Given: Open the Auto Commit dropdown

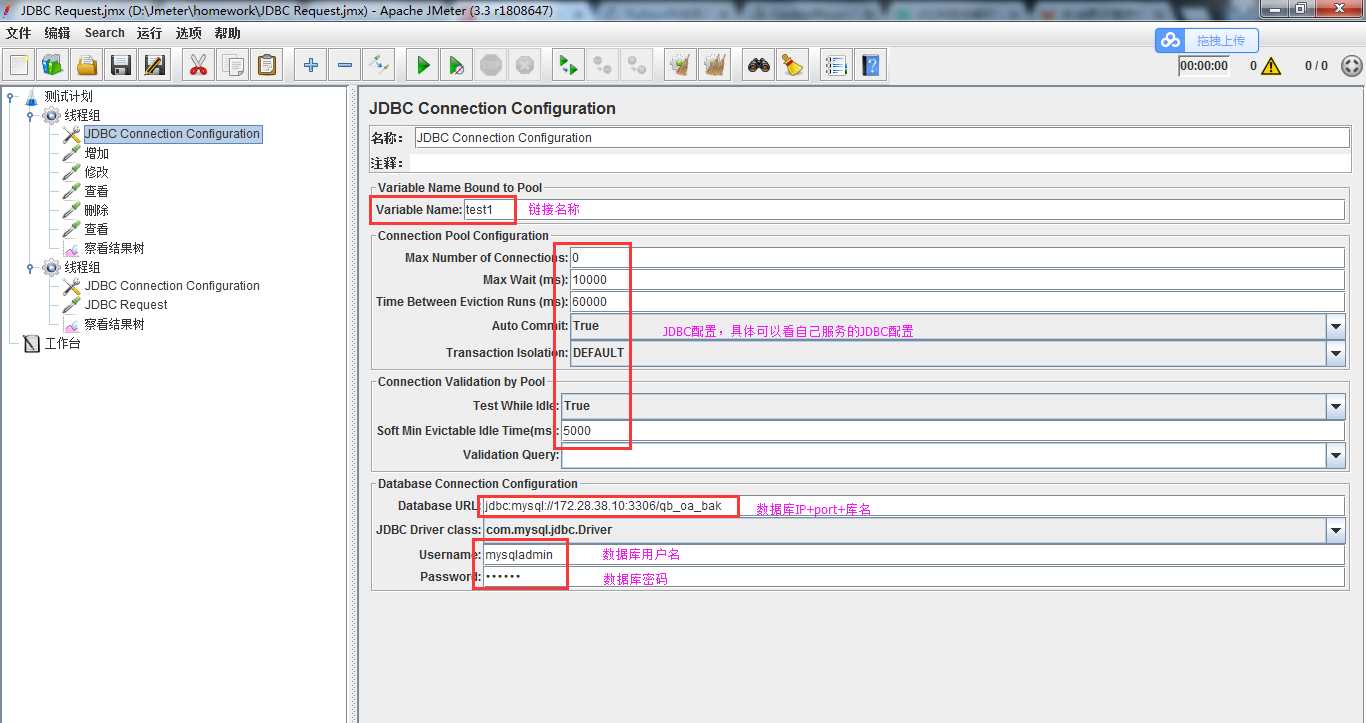Looking at the screenshot, I should (x=1336, y=327).
